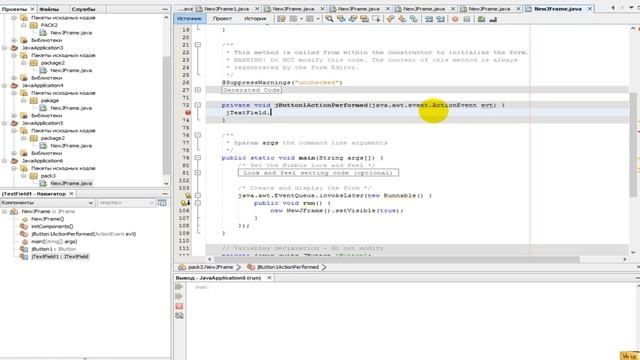Minimize the Projects panel group
Screen dimensions: 640x360
pos(165,9)
